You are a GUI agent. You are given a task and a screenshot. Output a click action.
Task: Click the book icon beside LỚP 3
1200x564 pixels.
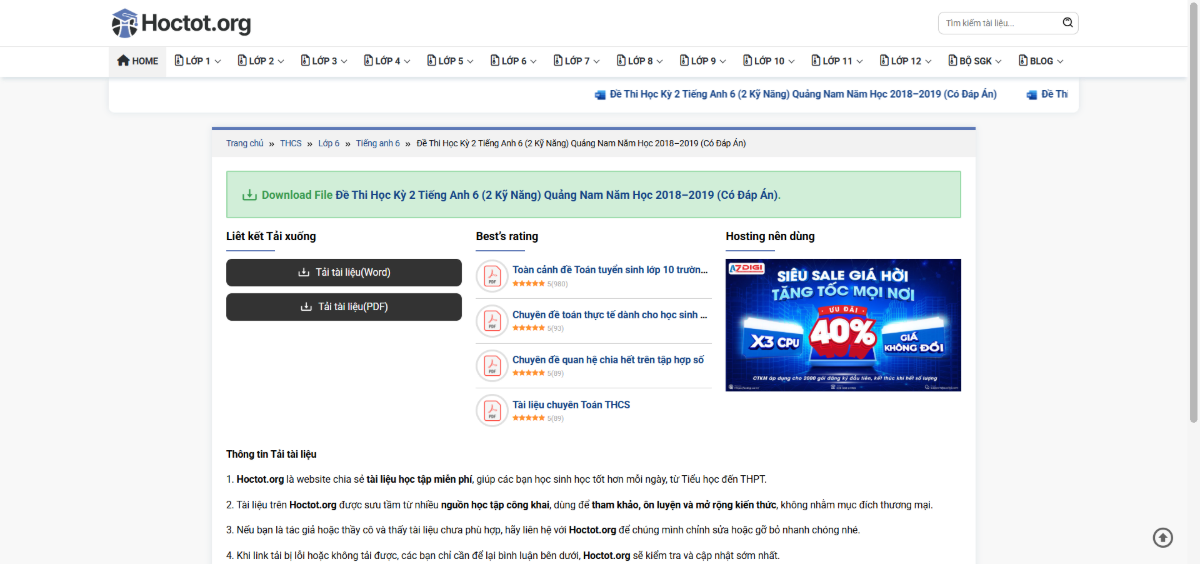(x=305, y=61)
